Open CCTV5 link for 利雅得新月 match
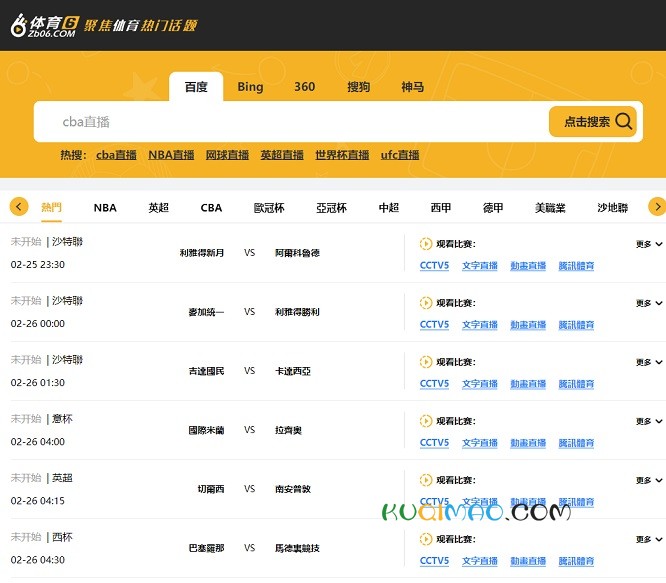The image size is (666, 583). click(434, 265)
